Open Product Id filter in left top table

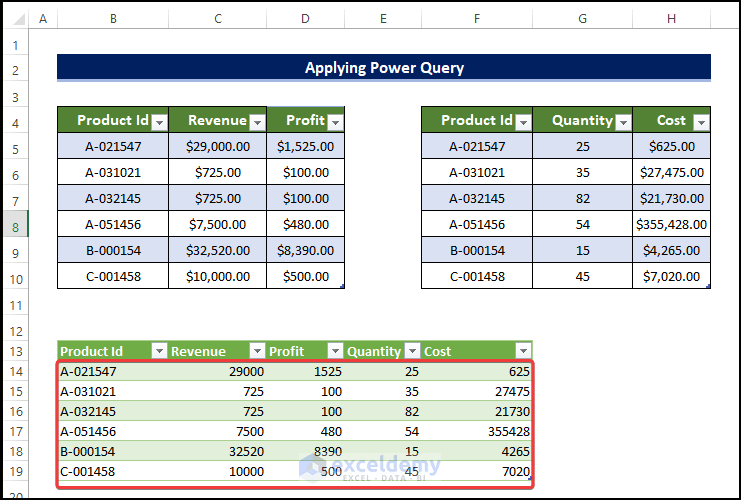(160, 122)
